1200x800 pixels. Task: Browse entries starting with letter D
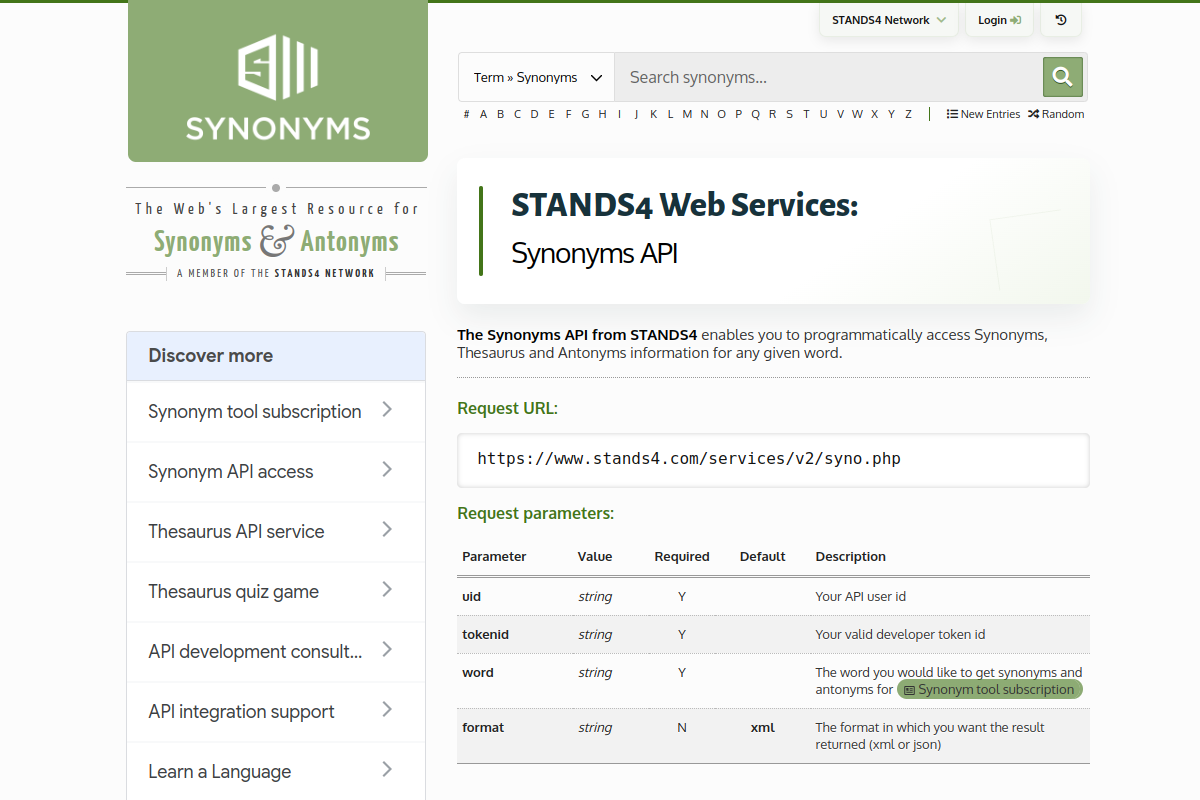(x=535, y=114)
